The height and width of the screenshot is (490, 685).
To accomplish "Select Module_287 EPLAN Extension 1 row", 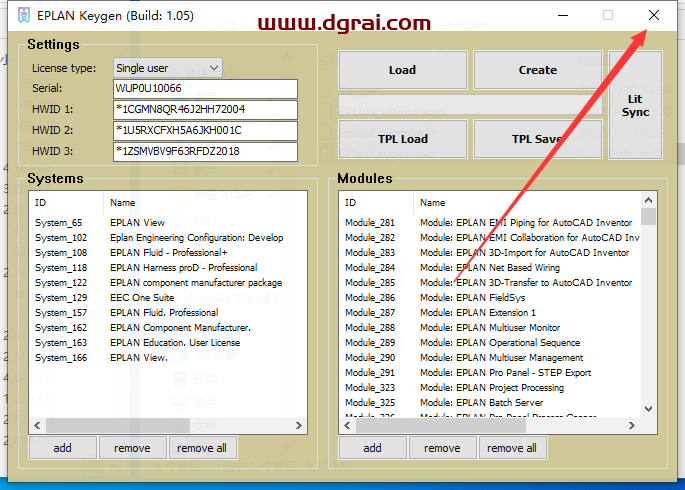I will [490, 313].
